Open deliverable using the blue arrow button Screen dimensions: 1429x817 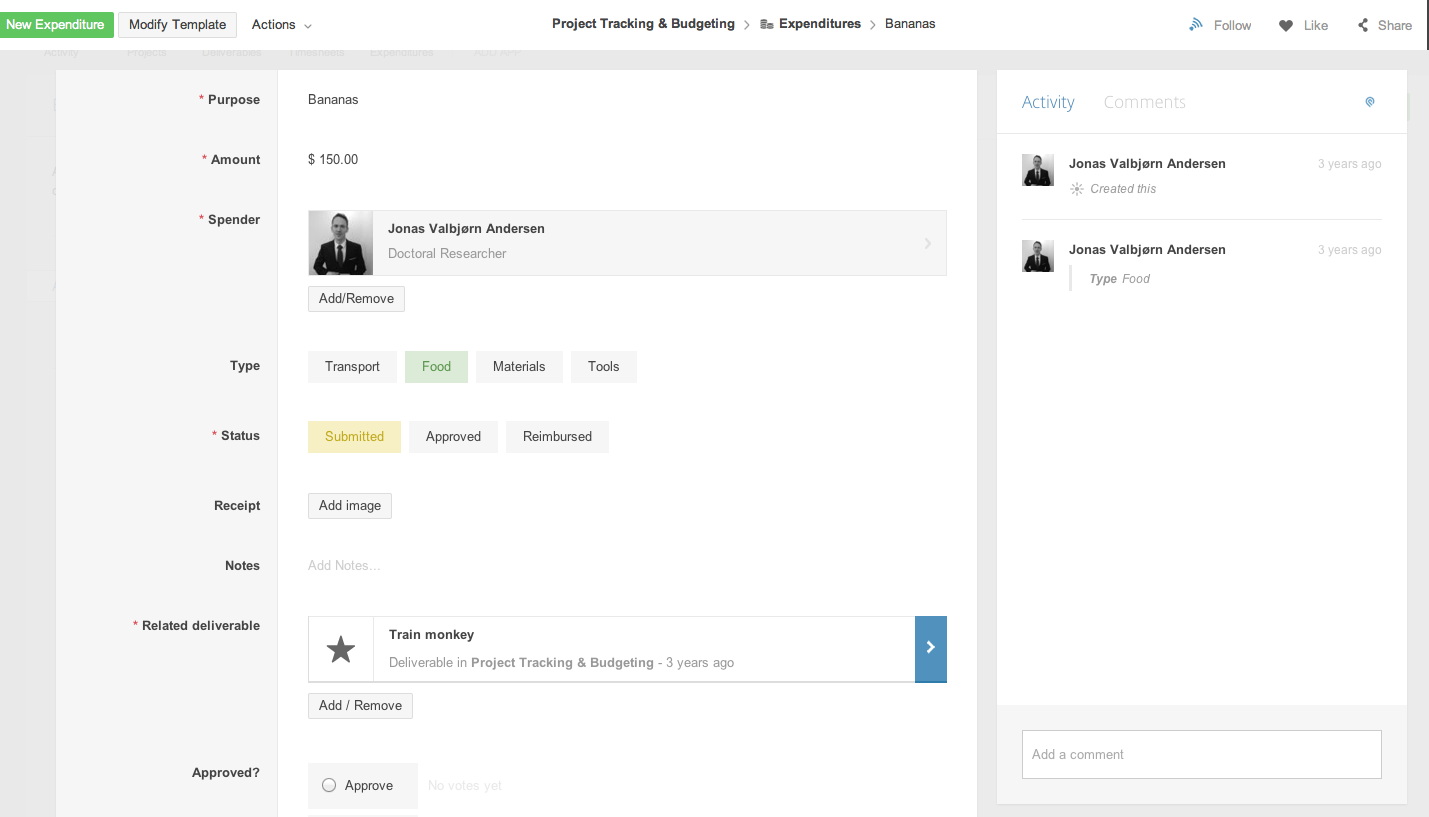(x=930, y=649)
